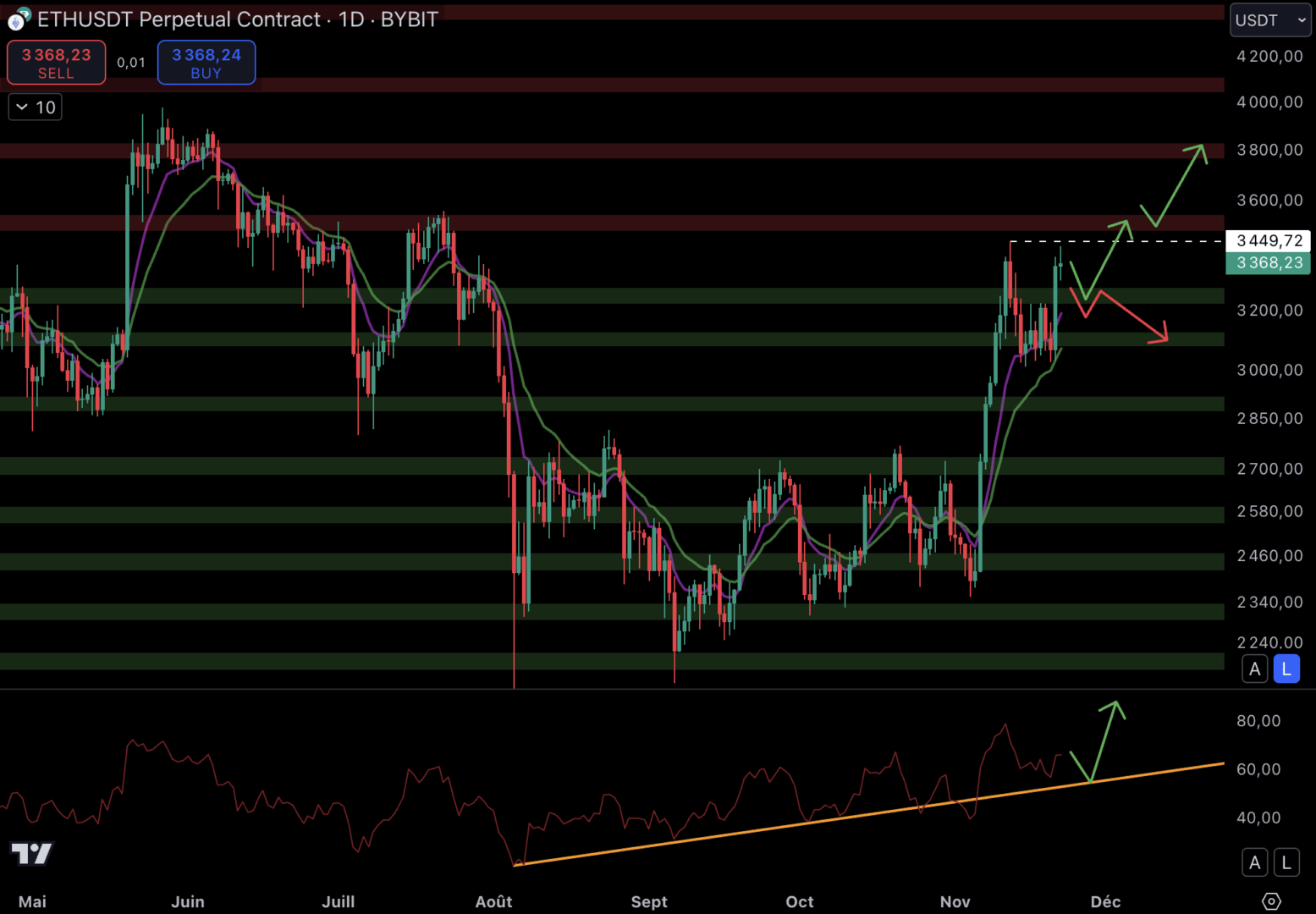Toggle log scale L on price pane
Image resolution: width=1316 pixels, height=914 pixels.
coord(1286,669)
